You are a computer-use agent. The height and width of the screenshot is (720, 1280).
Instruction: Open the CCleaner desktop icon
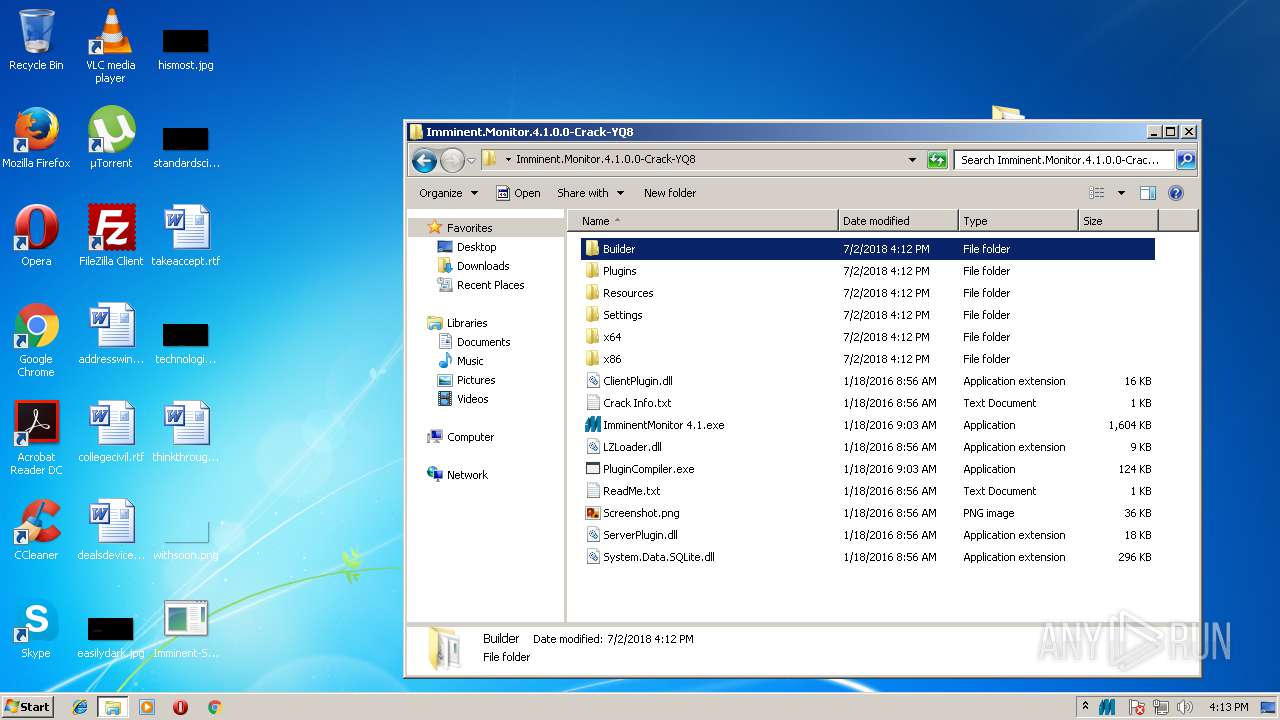36,530
